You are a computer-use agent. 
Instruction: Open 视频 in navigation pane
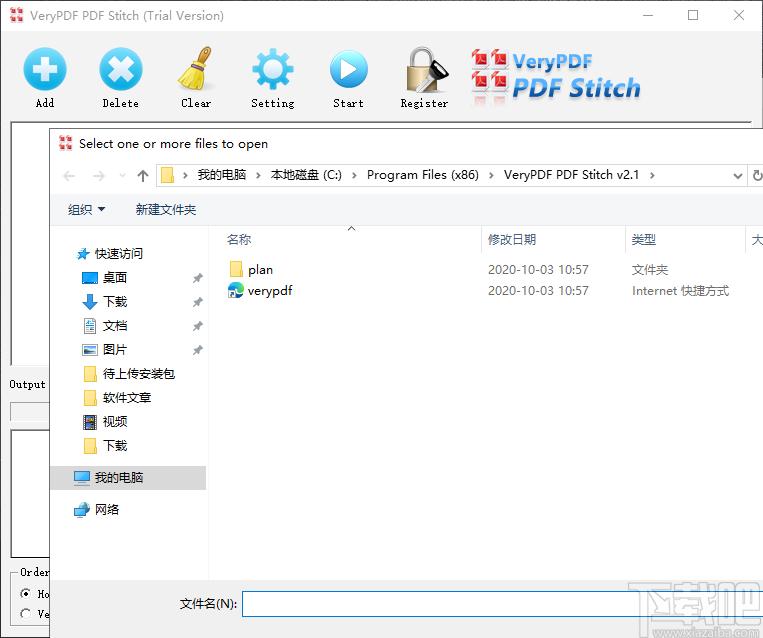click(114, 421)
